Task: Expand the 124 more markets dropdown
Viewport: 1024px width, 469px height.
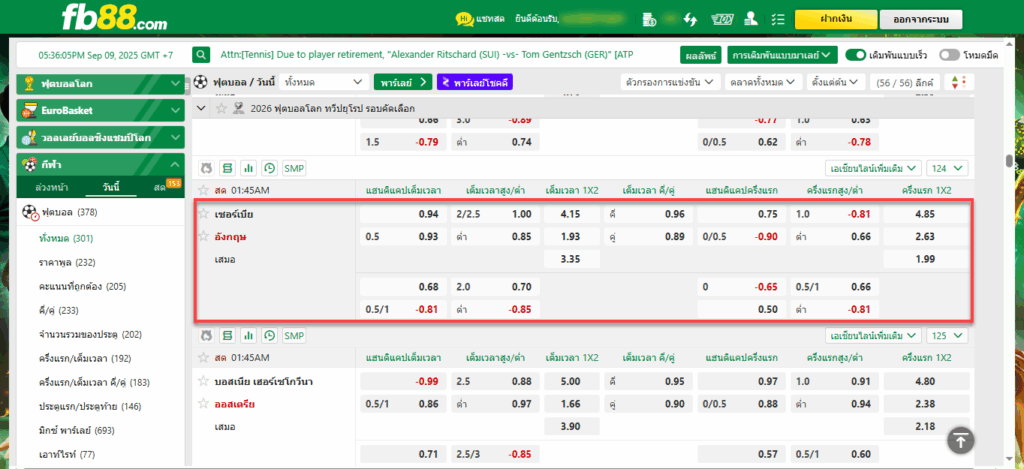Action: pyautogui.click(x=946, y=169)
